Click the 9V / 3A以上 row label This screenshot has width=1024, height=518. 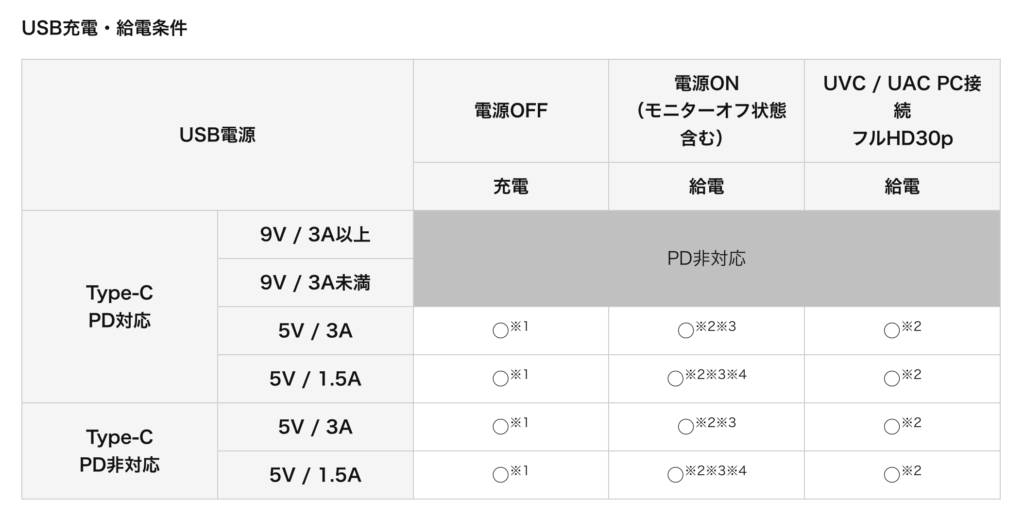314,235
